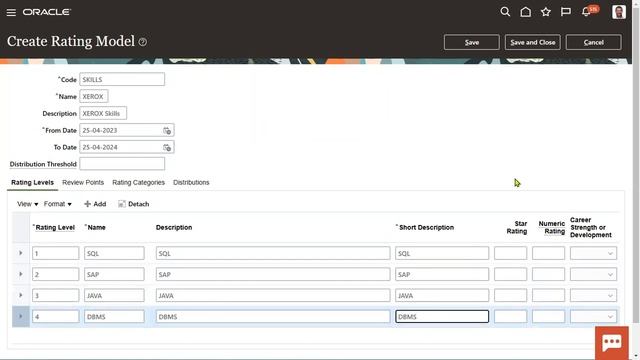Click Rating Level field with value 1
The image size is (640, 360).
click(56, 253)
